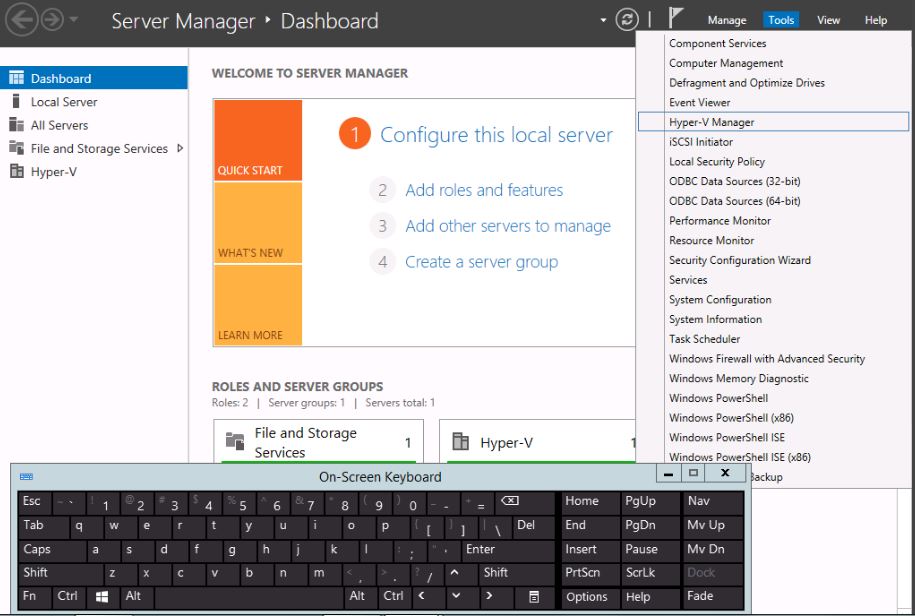Toggle the Fn key on keyboard

coord(34,597)
